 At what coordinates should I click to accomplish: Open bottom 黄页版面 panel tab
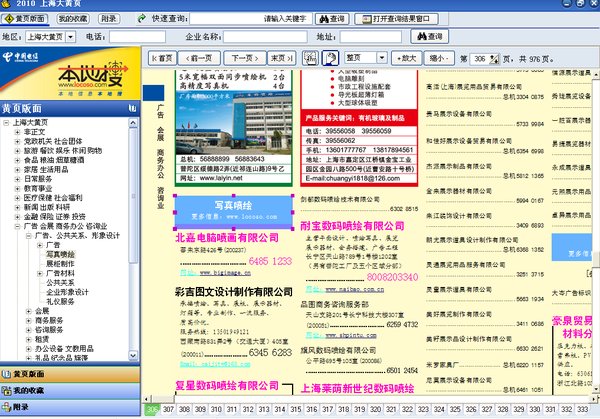[70, 374]
